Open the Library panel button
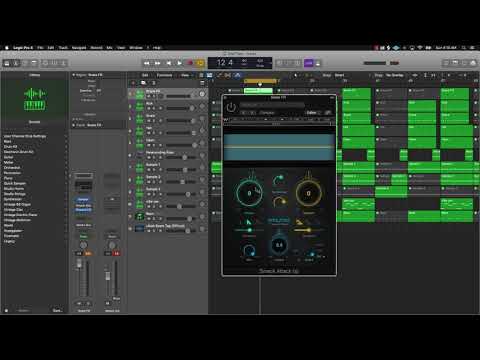 7,63
